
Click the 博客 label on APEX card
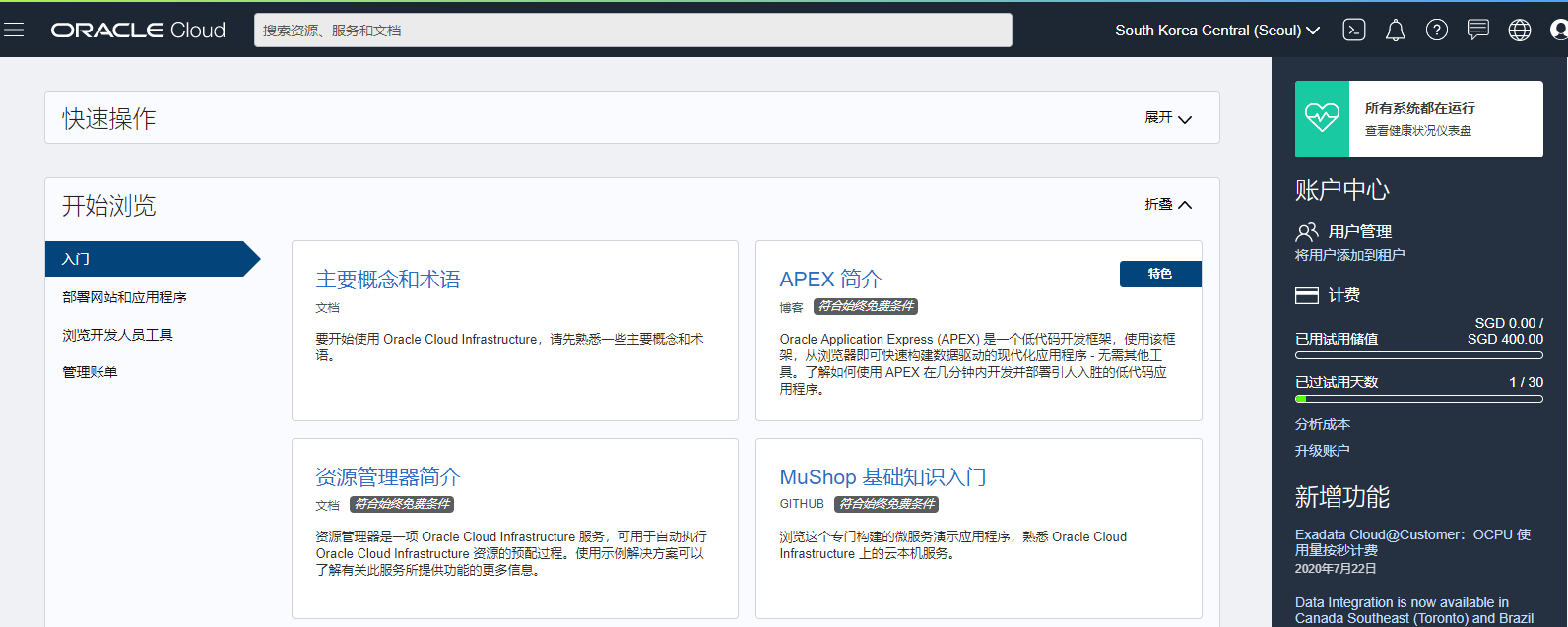tap(792, 307)
